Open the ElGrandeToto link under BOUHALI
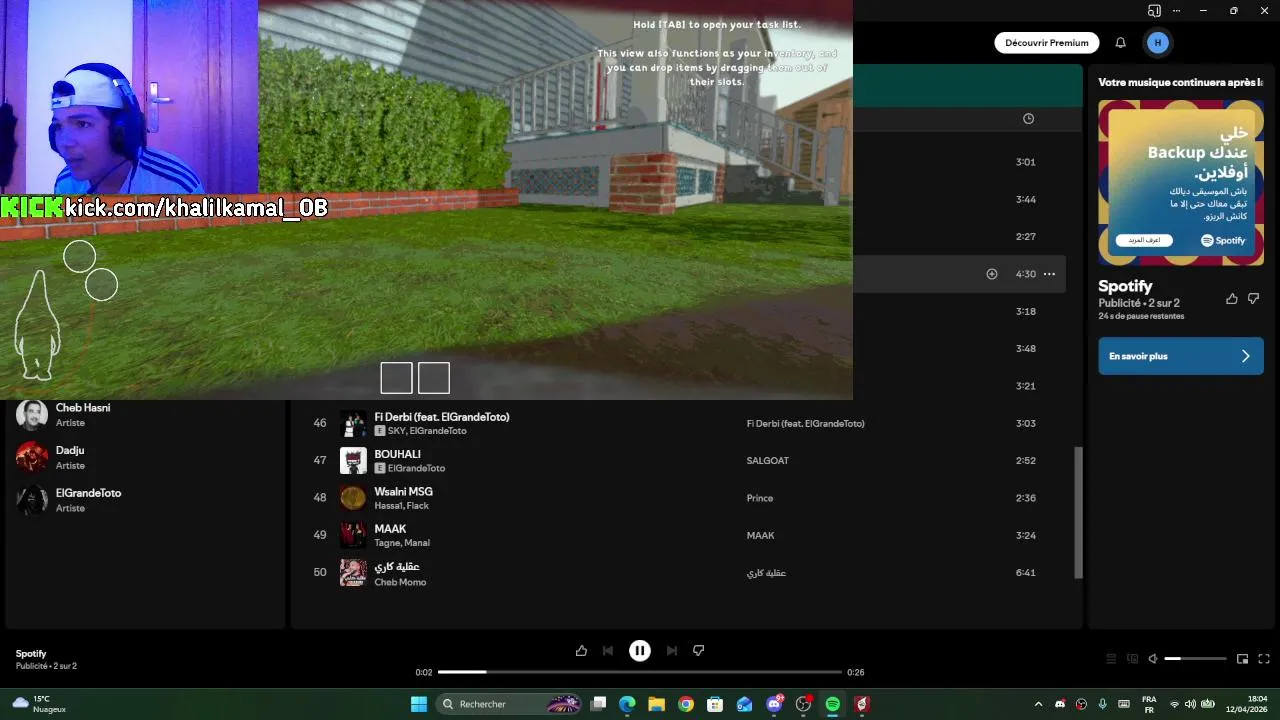Image resolution: width=1280 pixels, height=720 pixels. coord(416,468)
